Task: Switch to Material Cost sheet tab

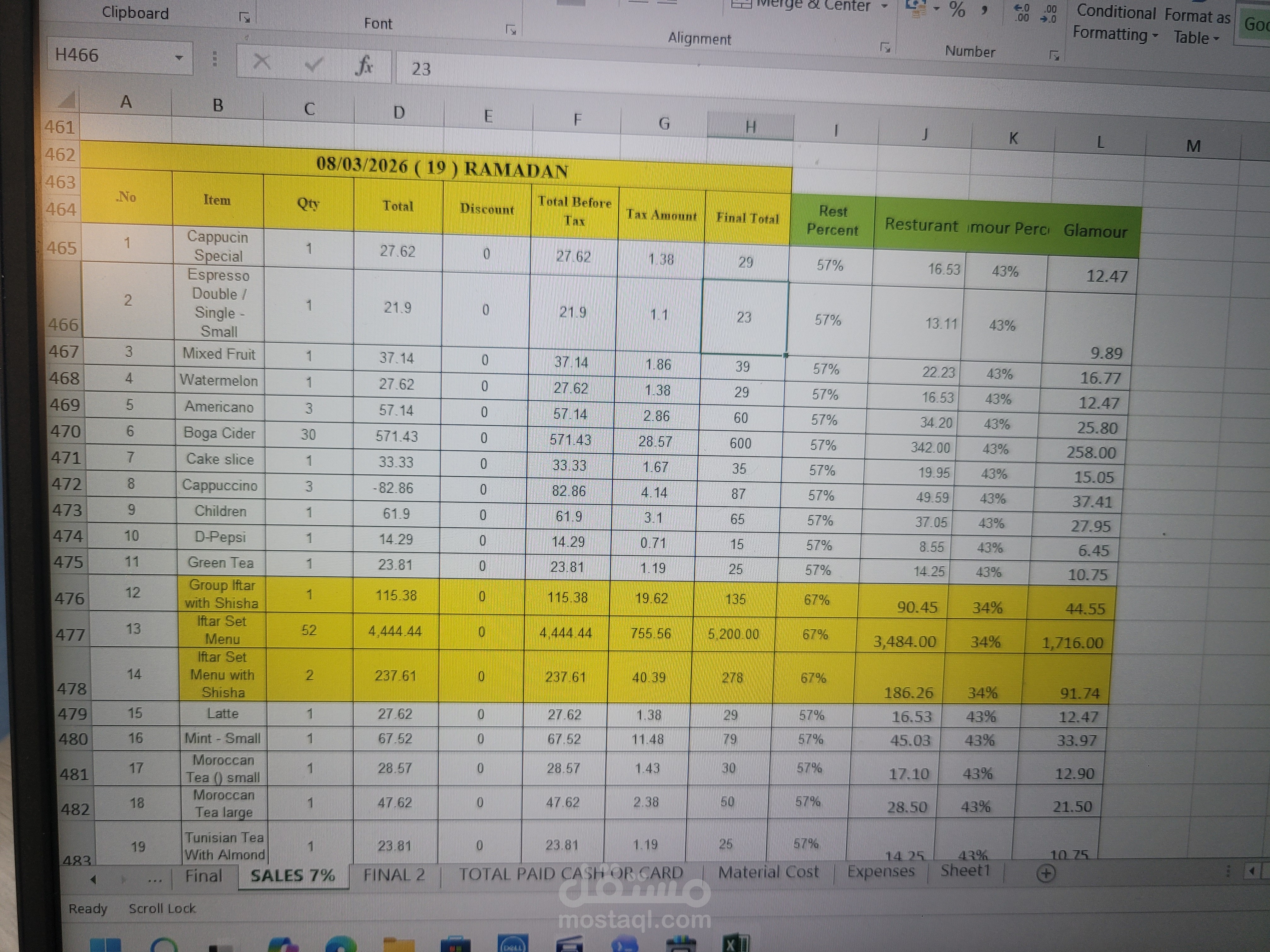Action: pos(768,872)
